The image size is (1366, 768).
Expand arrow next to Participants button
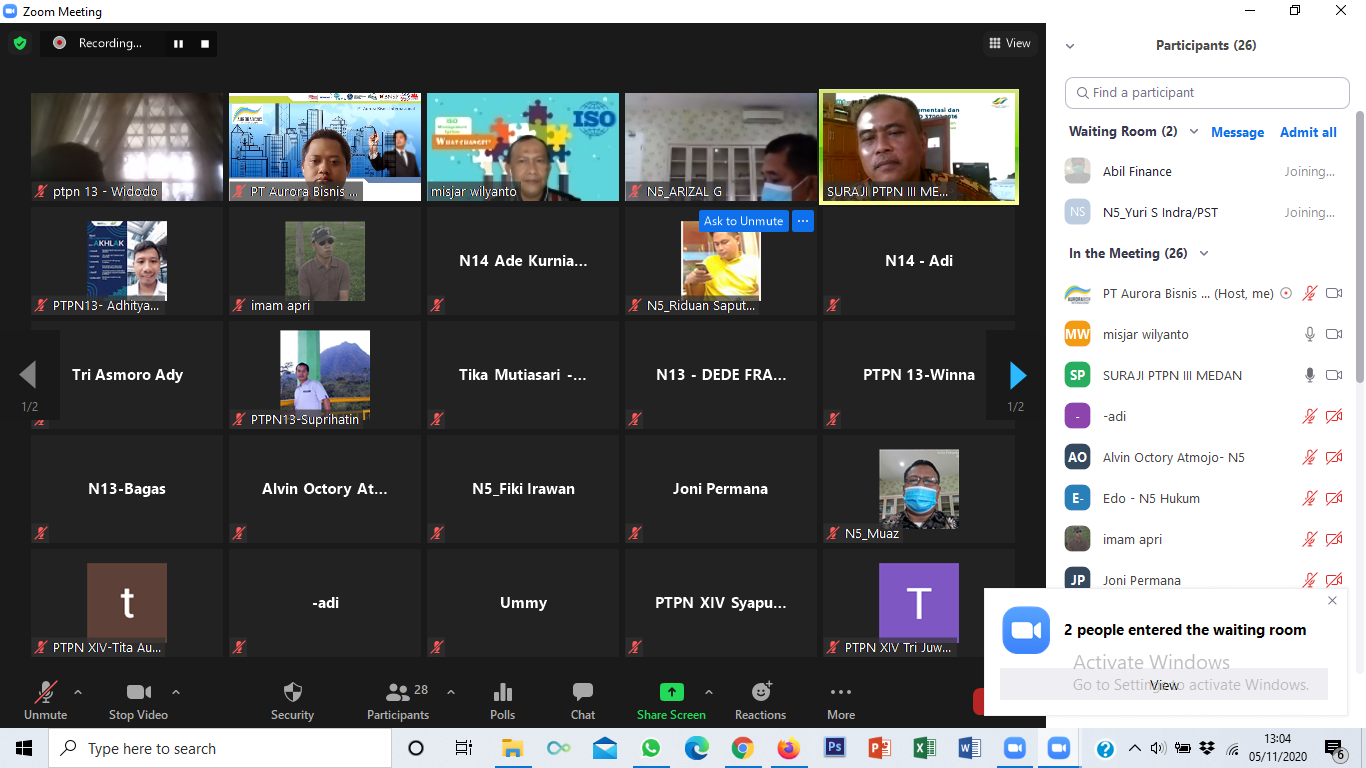(450, 692)
